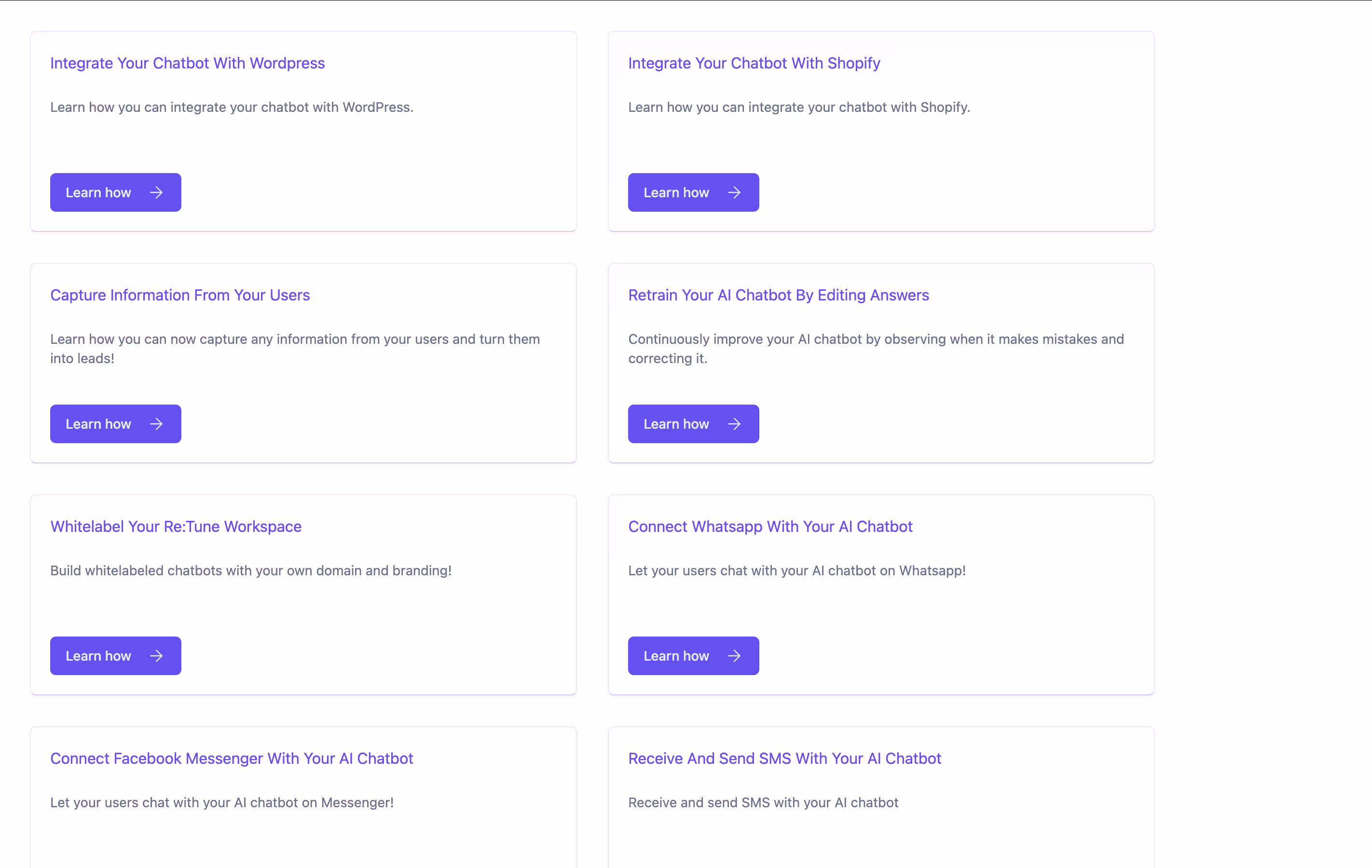This screenshot has height=868, width=1372.
Task: Open Retrain Your AI Chatbot By Editing Answers
Action: pos(778,295)
